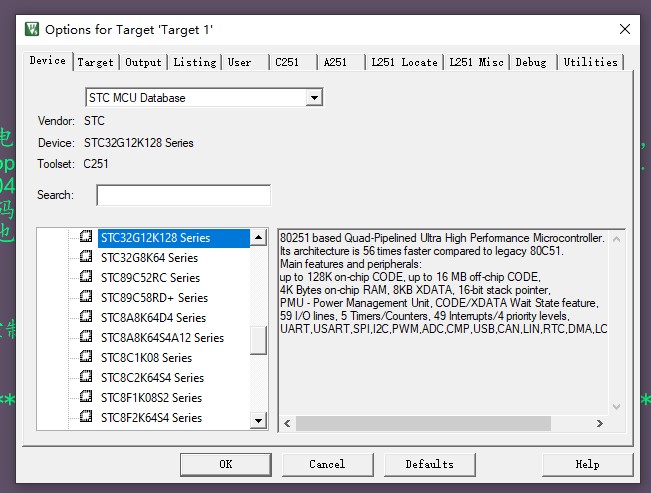Open the Output tab
Screen dimensions: 651x493
point(143,62)
